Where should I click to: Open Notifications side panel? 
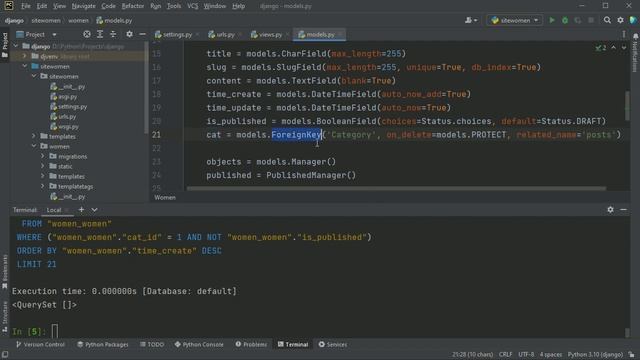pyautogui.click(x=636, y=53)
